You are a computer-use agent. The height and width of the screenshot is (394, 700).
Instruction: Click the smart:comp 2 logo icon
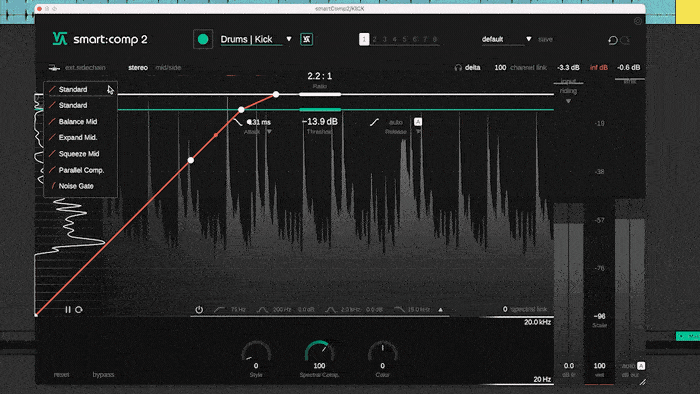click(60, 39)
